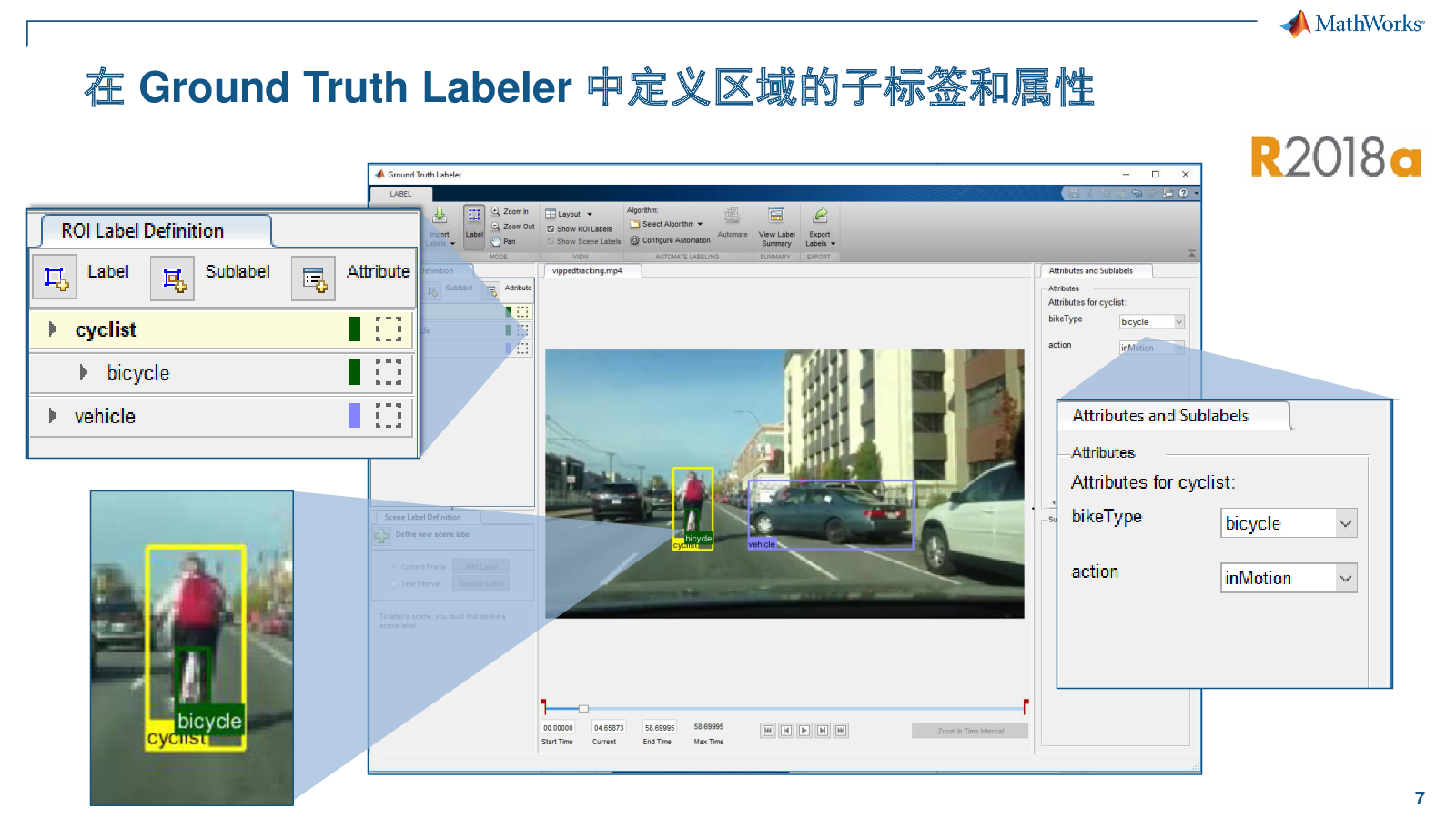Click rectangle ROI icon on bicycle row
Image resolution: width=1456 pixels, height=819 pixels.
[x=389, y=372]
